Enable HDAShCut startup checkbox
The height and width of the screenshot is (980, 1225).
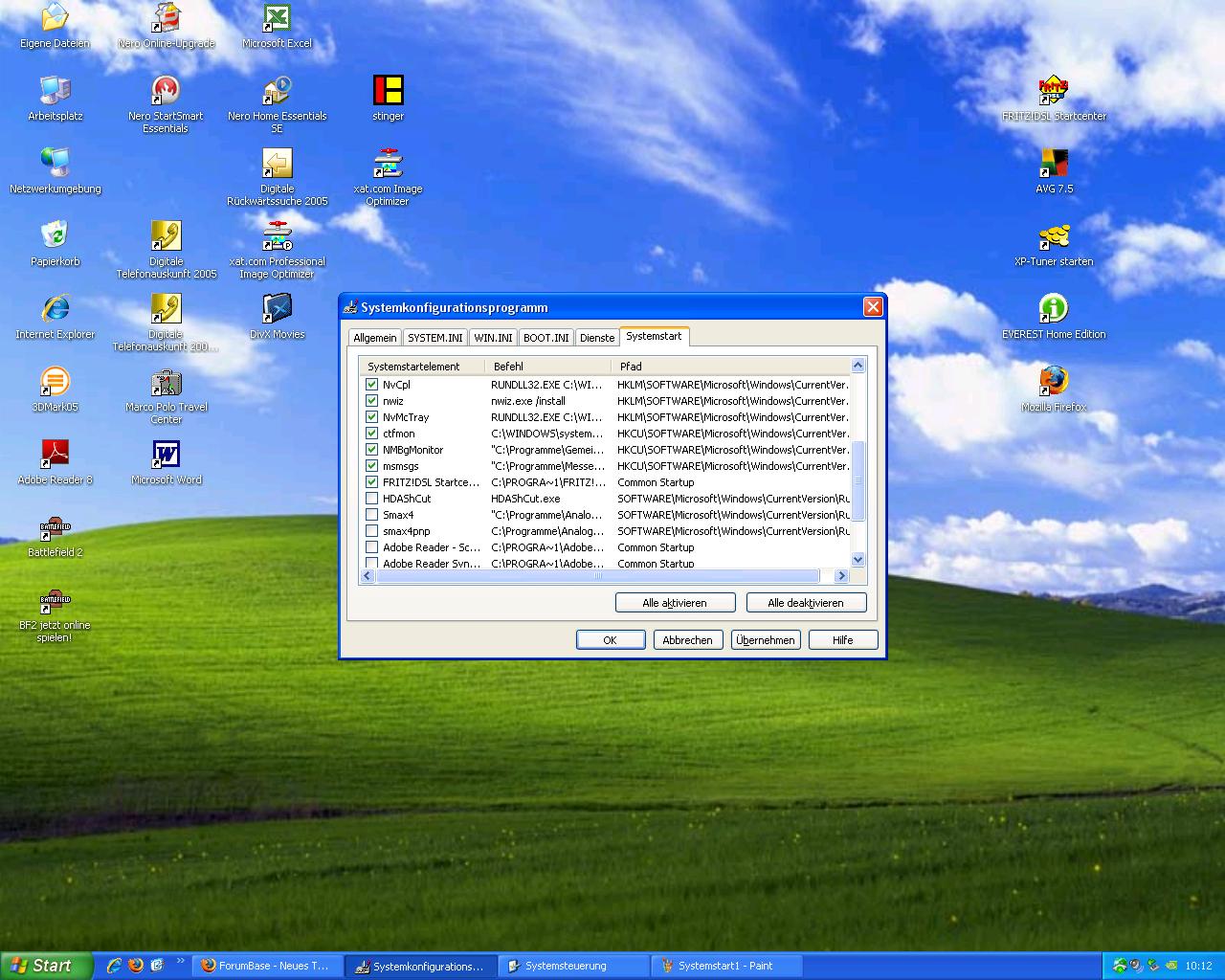pyautogui.click(x=372, y=499)
